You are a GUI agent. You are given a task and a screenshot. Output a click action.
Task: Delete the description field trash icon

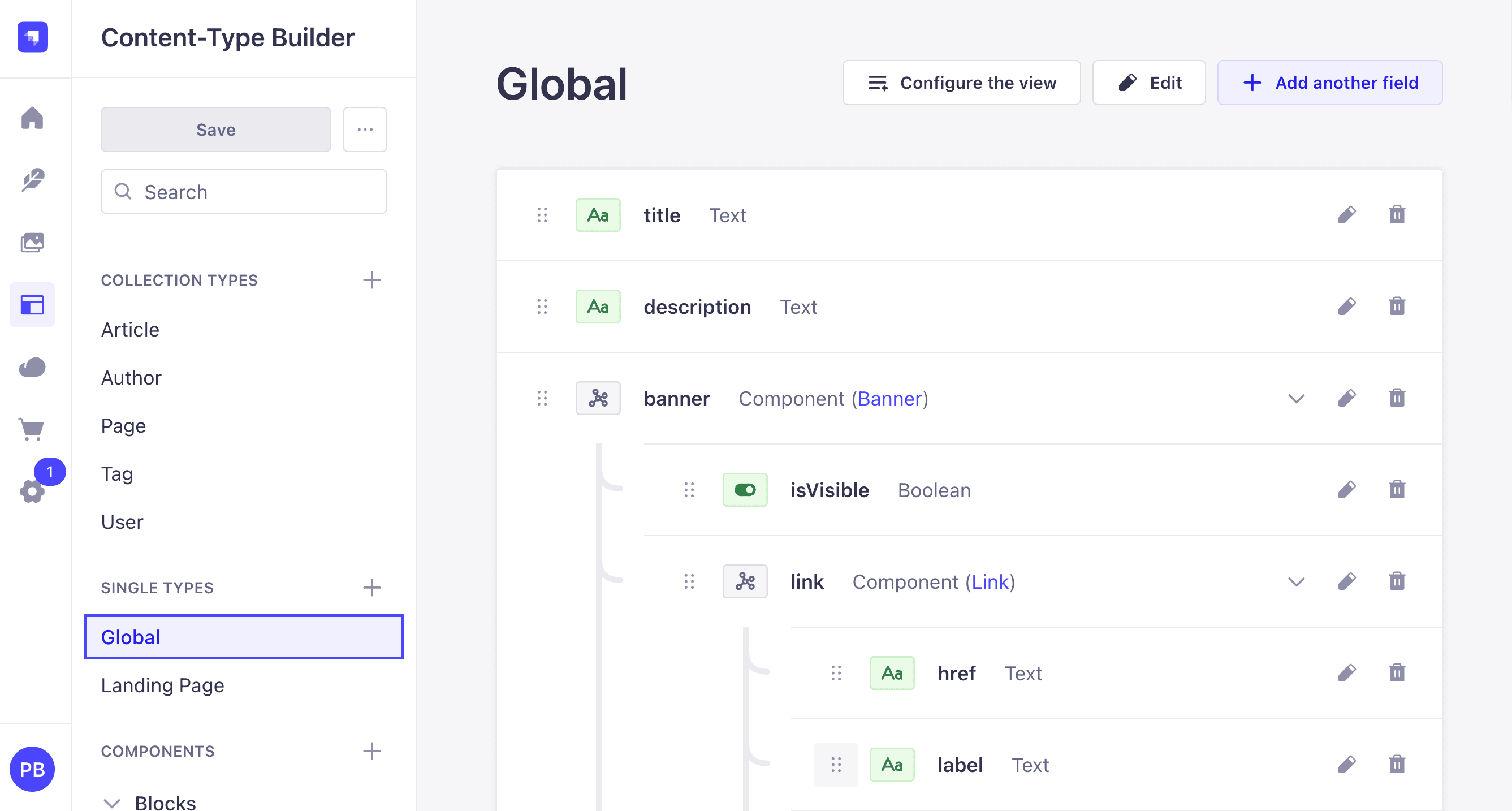[1397, 307]
